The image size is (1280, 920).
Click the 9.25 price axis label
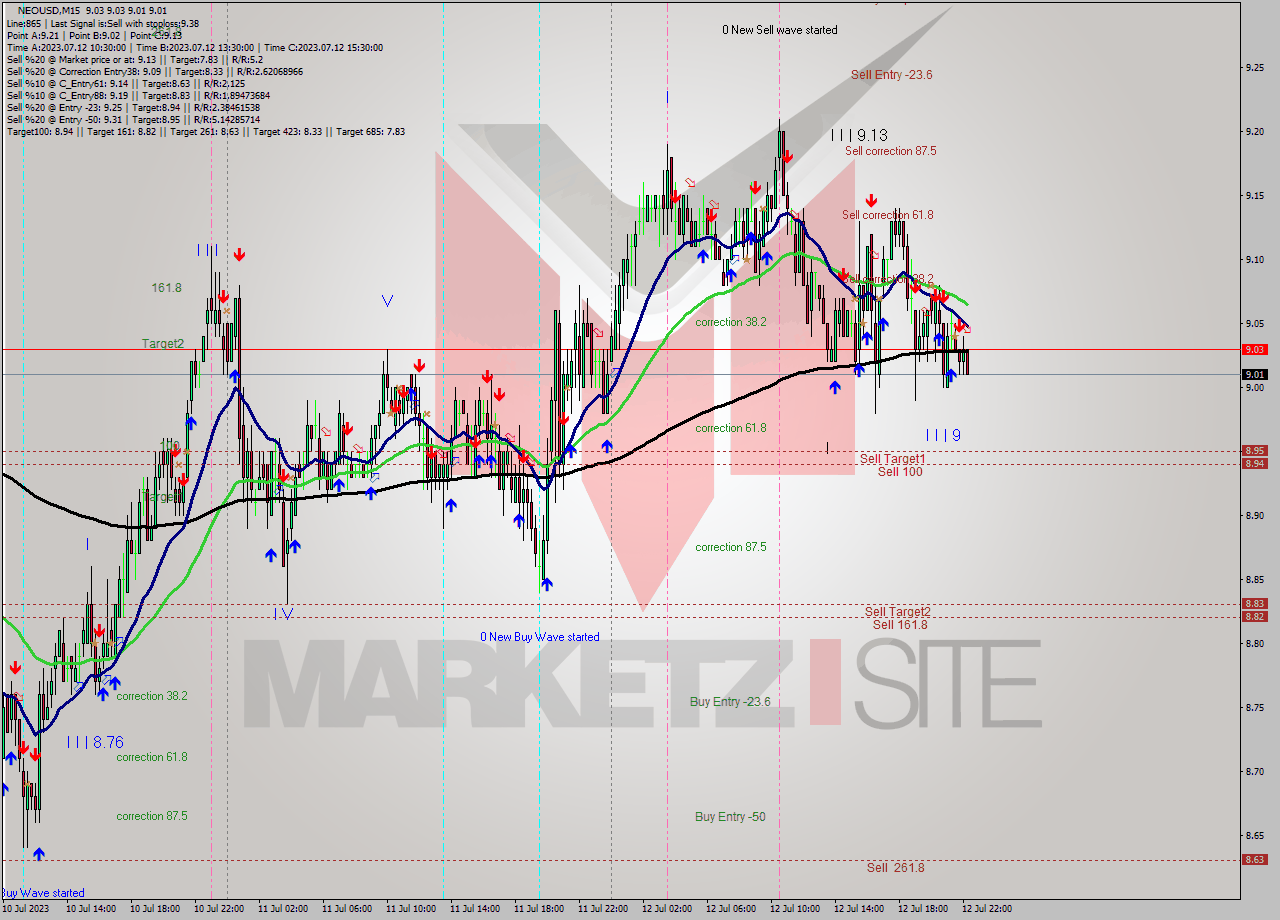pyautogui.click(x=1257, y=68)
